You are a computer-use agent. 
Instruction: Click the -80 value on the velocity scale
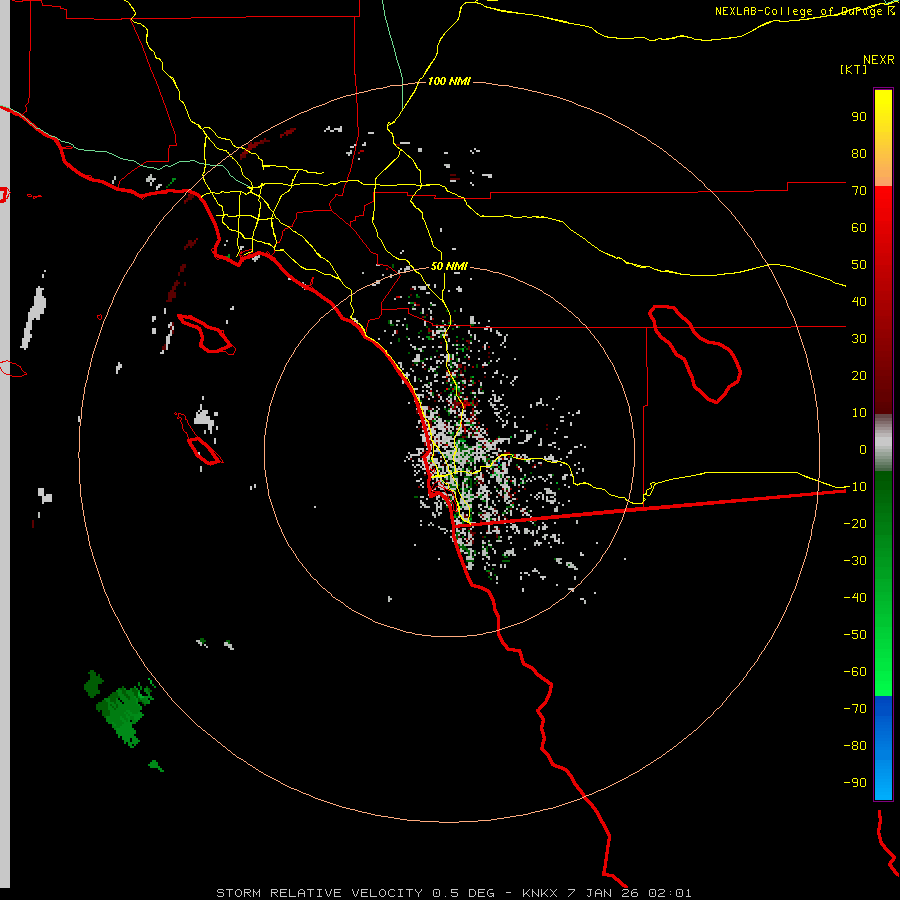point(855,746)
